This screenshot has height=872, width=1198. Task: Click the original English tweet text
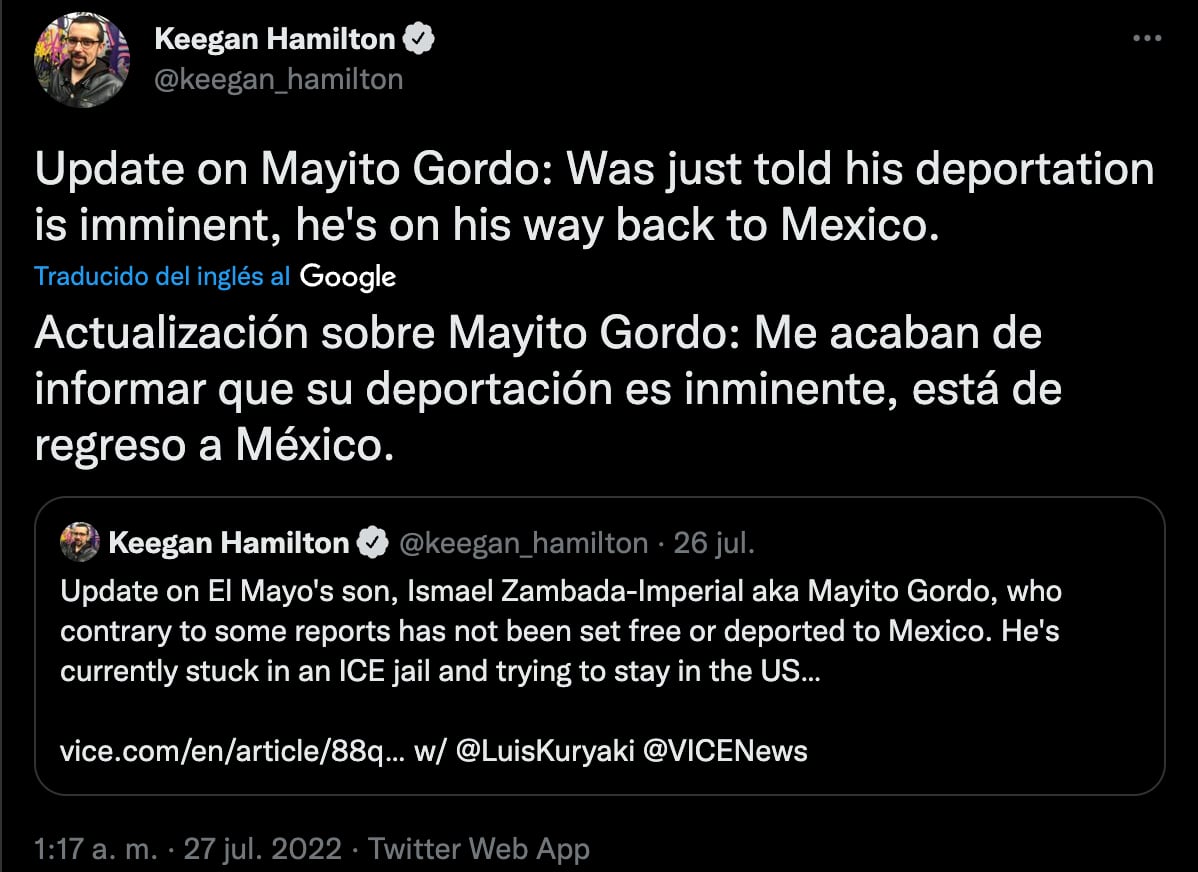pos(594,199)
